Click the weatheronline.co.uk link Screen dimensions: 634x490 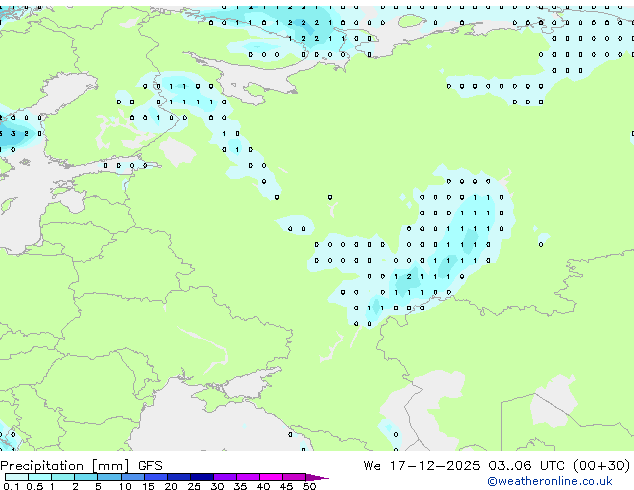click(550, 481)
